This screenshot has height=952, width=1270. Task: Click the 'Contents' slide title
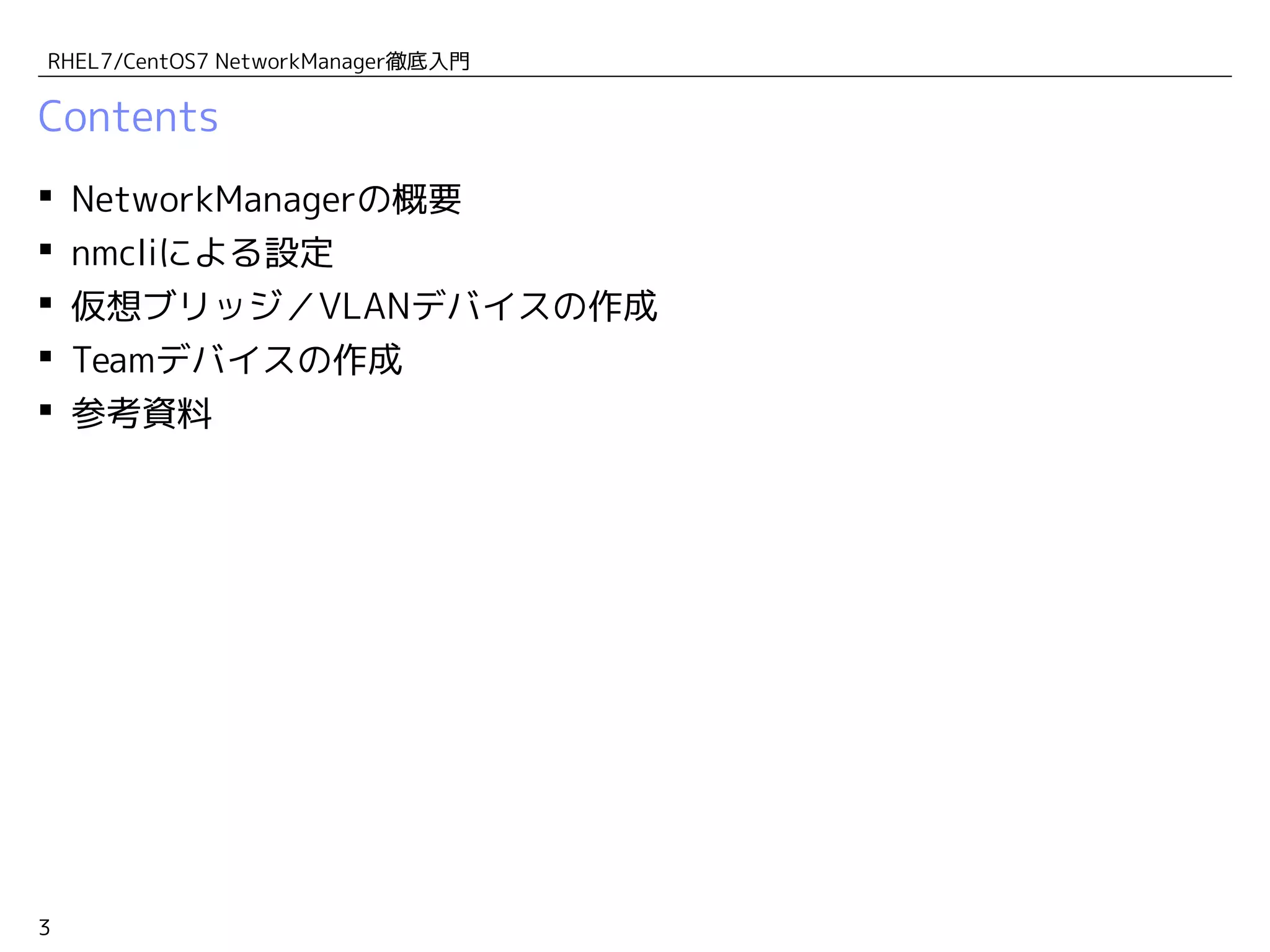[x=128, y=117]
